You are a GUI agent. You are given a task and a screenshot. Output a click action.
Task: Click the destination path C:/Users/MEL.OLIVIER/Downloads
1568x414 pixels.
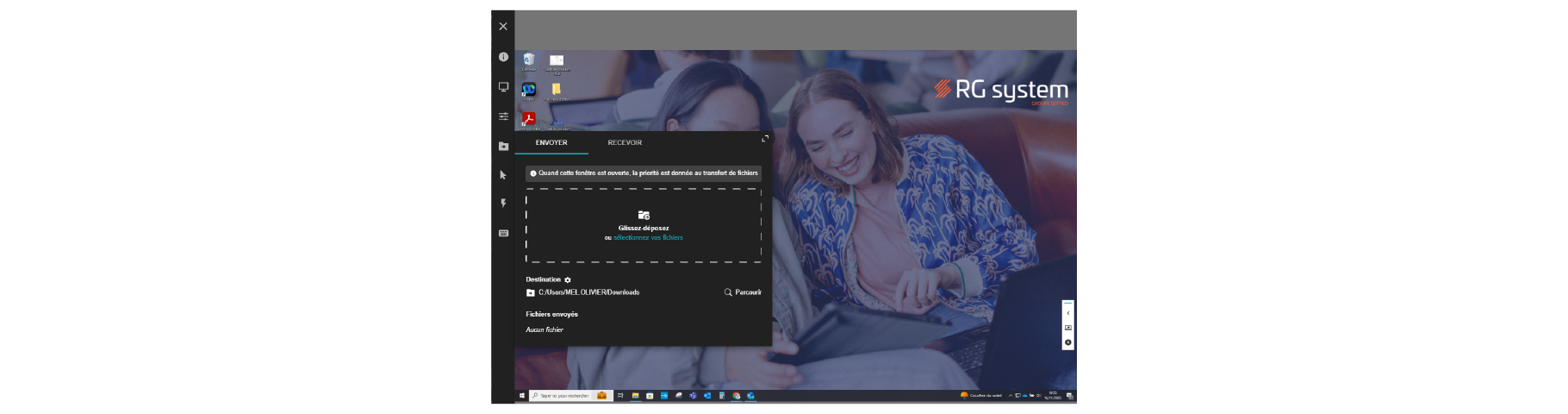[x=588, y=292]
